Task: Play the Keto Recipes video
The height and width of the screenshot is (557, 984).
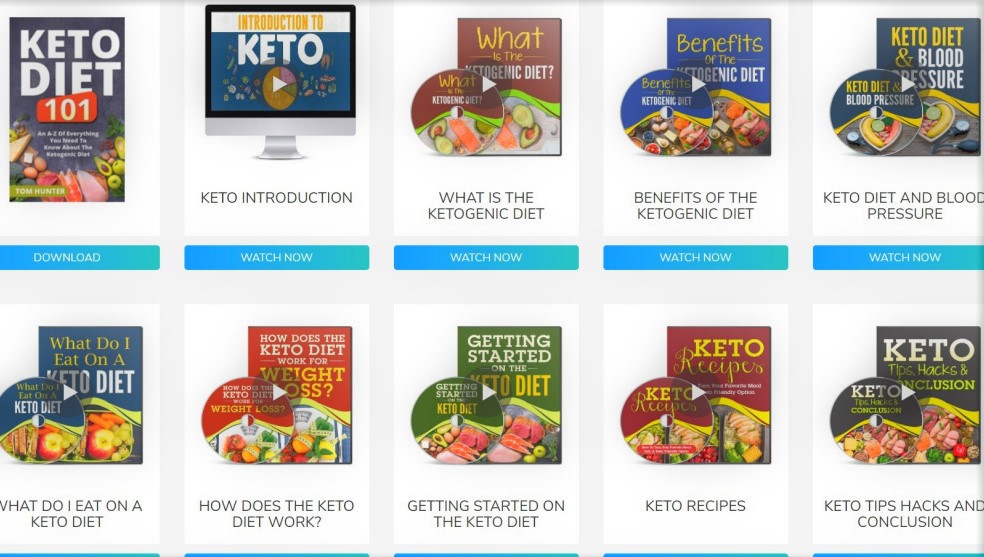Action: pyautogui.click(x=698, y=392)
